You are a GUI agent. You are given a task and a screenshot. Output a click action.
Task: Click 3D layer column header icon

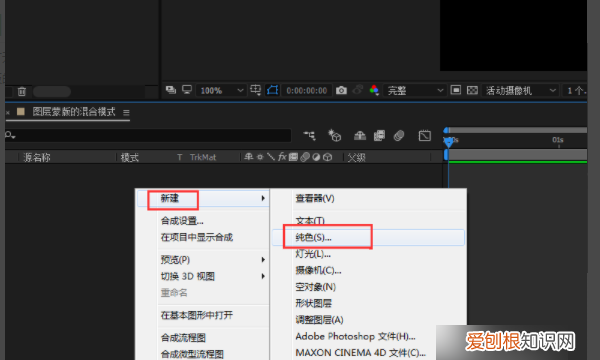[x=328, y=157]
